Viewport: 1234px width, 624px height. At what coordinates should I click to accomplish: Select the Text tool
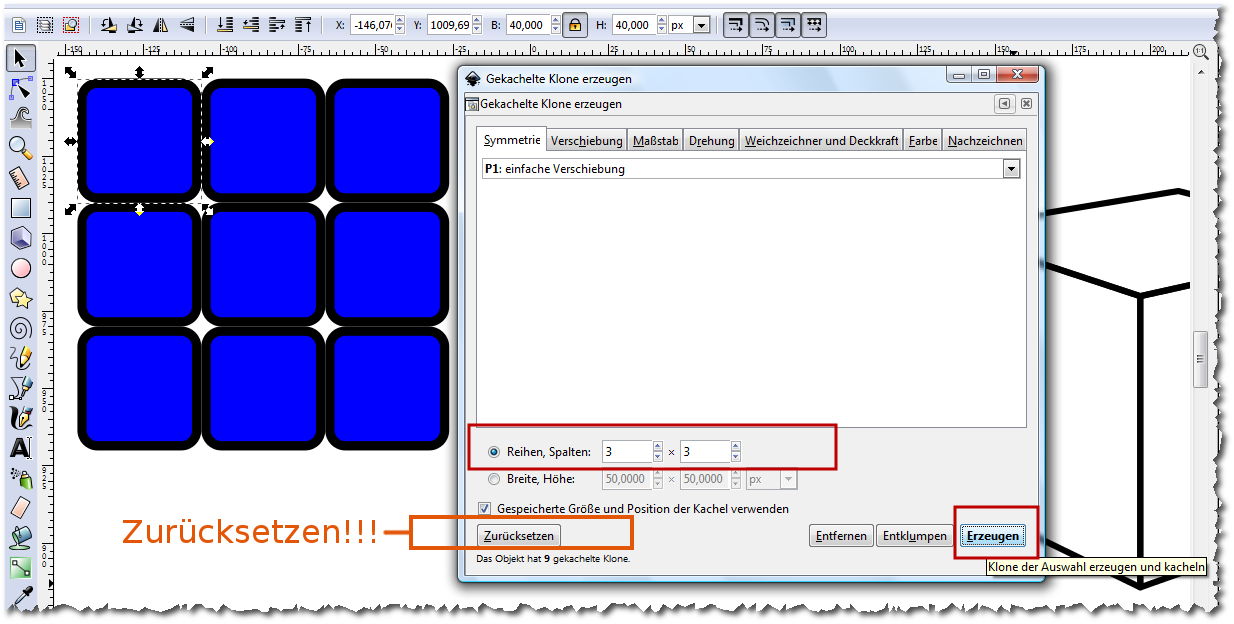pos(20,448)
